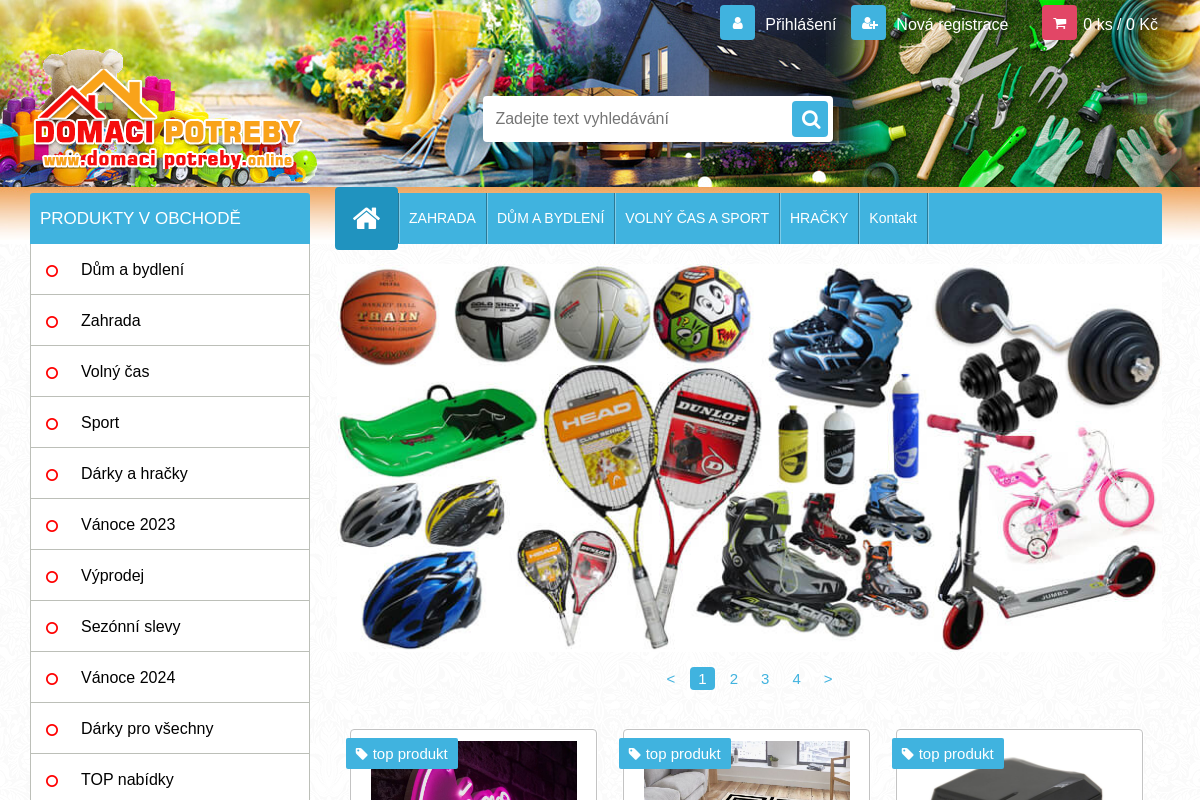
Task: Click the carousel next arrow
Action: click(x=828, y=679)
